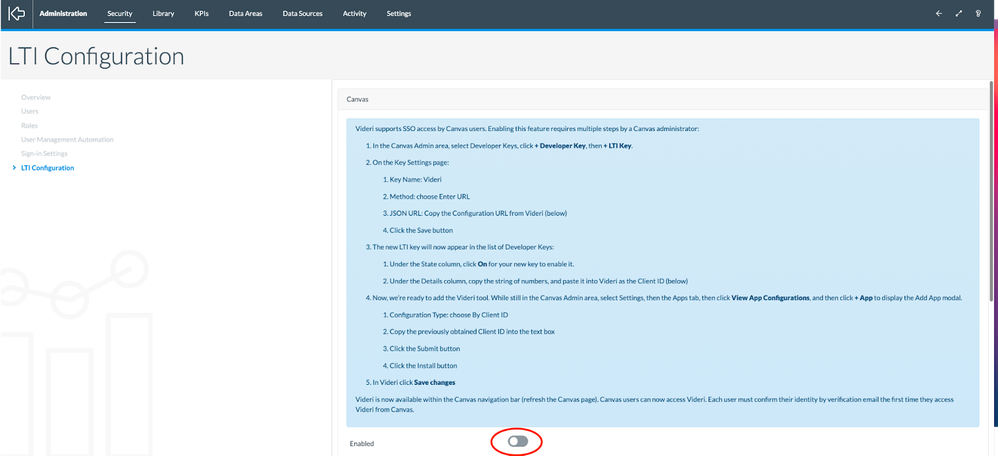Click the chevron beside LTI Configuration
Viewport: 998px width, 456px height.
pos(15,167)
